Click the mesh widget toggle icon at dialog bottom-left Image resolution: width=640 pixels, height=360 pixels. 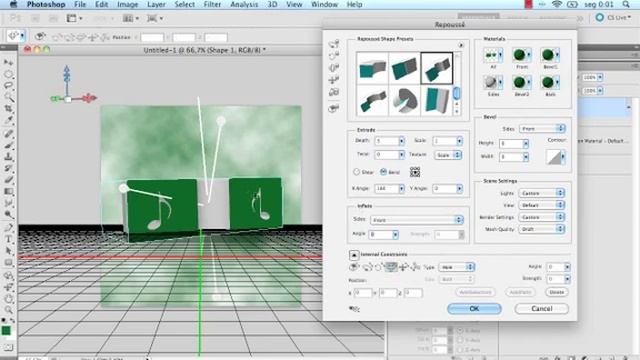click(354, 309)
